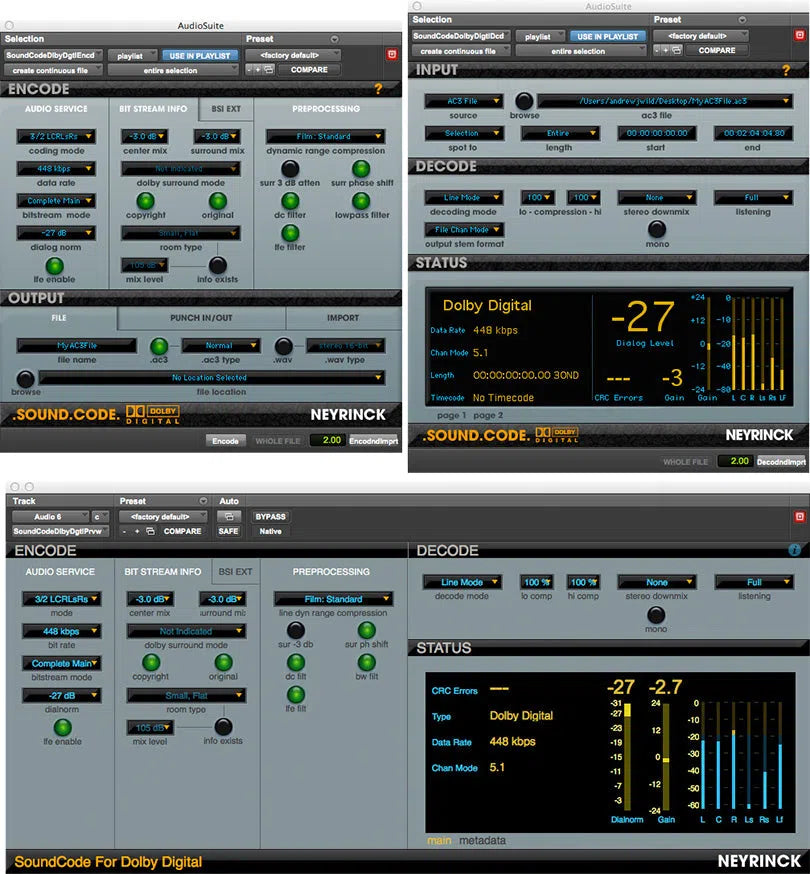This screenshot has height=874, width=810.
Task: Click the MyAC3File file name field
Action: 76,345
